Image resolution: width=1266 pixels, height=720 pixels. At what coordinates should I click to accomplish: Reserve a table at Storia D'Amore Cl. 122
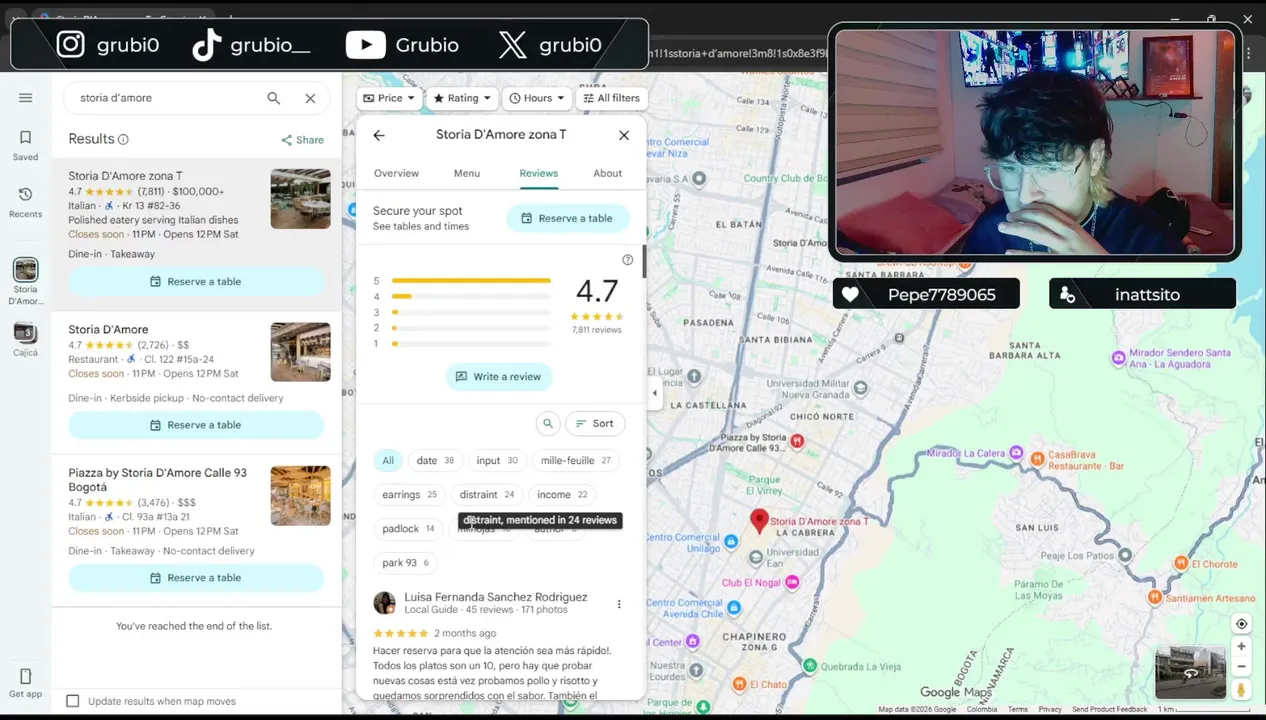(196, 425)
